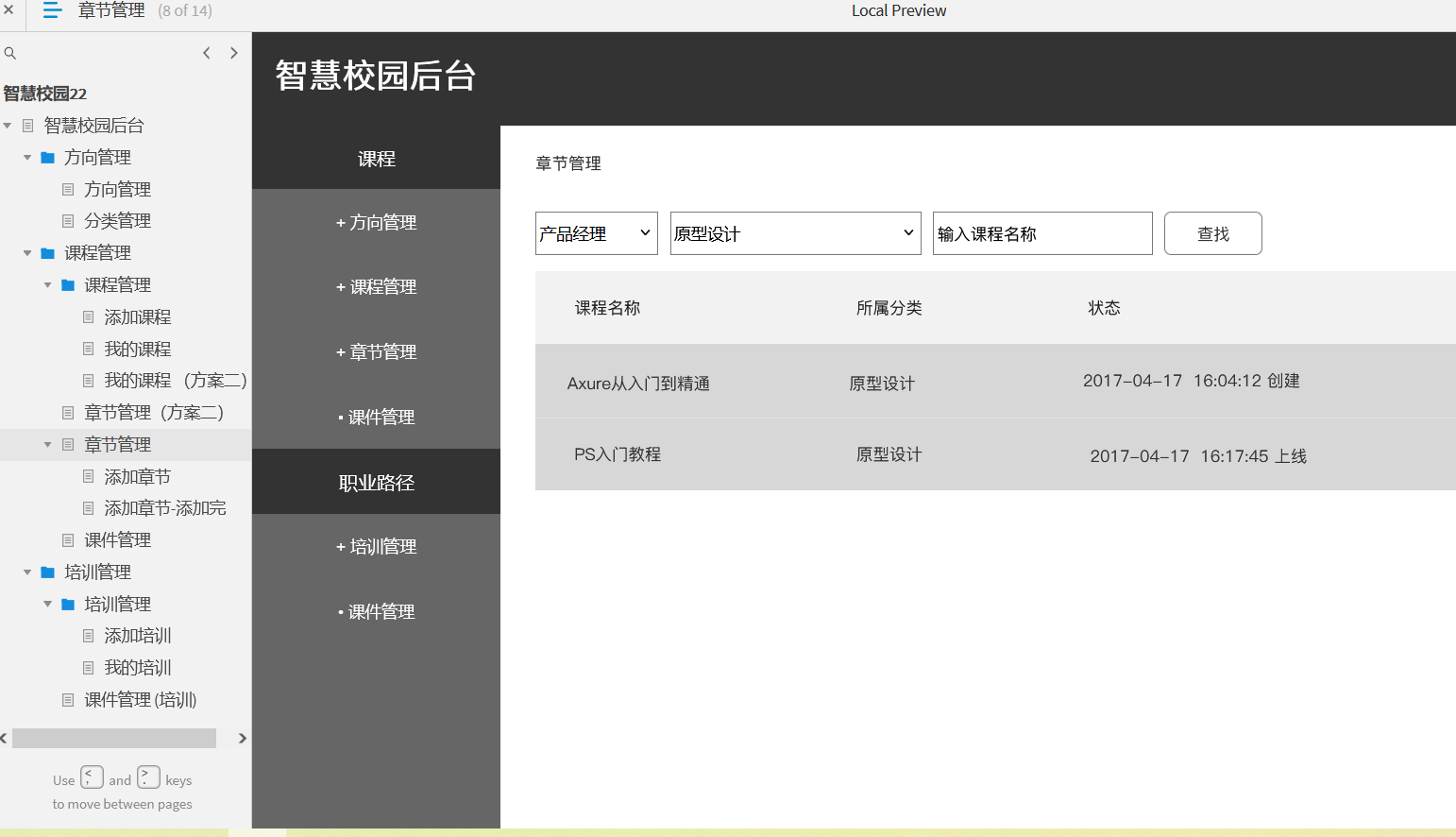Viewport: 1456px width, 837px height.
Task: Click the scrollbar left arrow in sitemap
Action: [4, 738]
